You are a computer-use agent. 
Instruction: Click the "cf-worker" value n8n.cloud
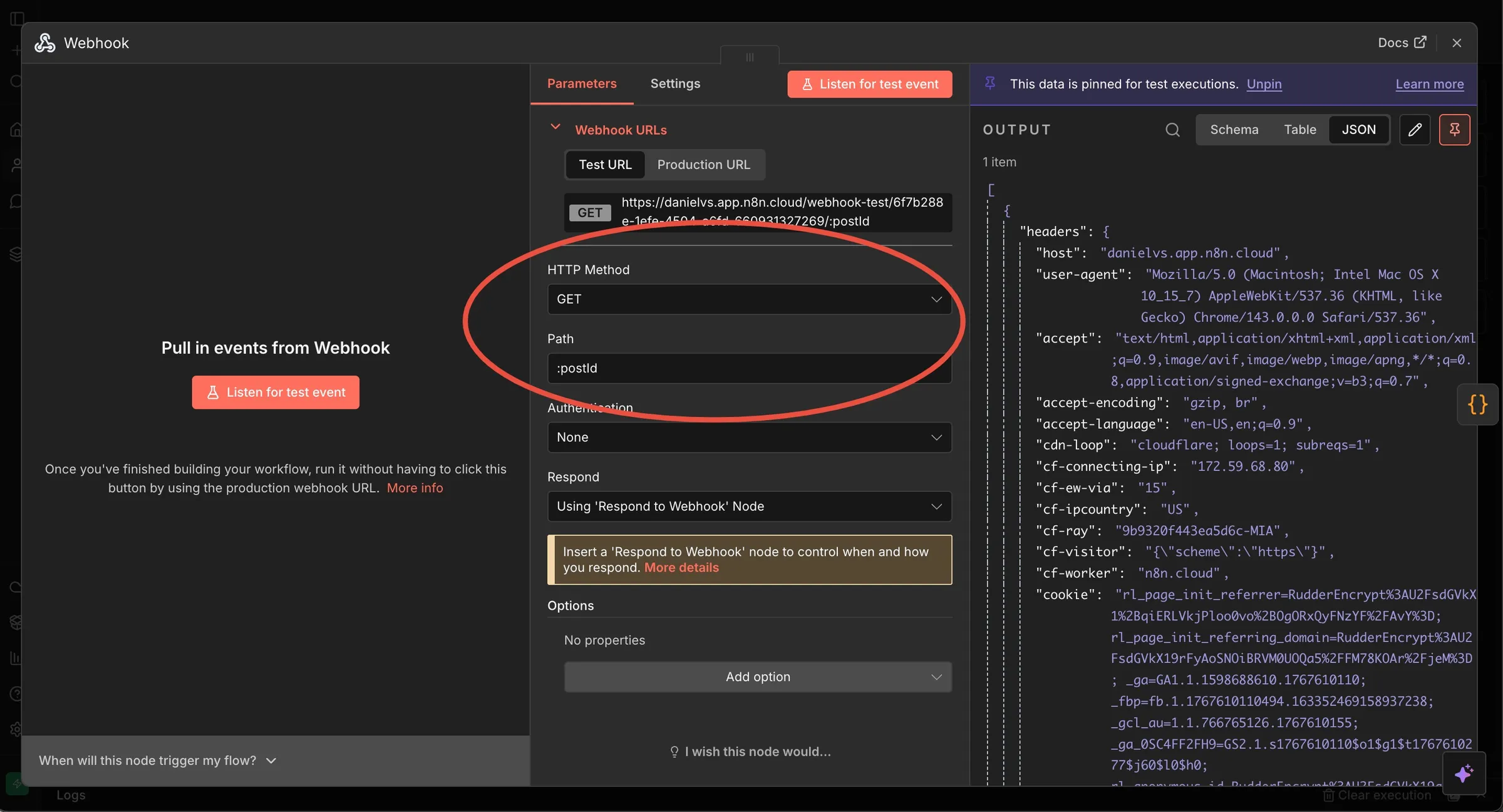click(1179, 573)
